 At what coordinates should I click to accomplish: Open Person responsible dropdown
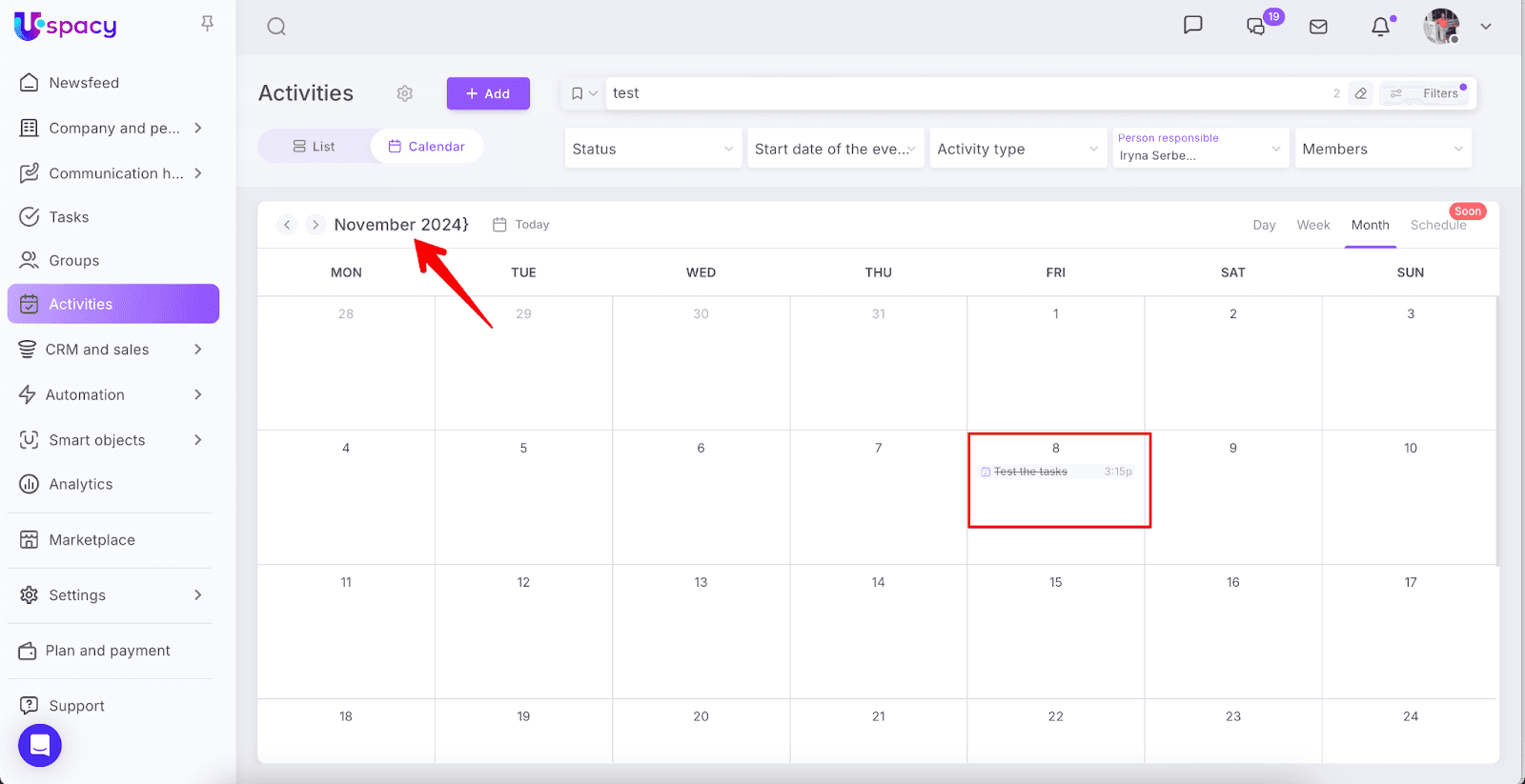coord(1201,149)
